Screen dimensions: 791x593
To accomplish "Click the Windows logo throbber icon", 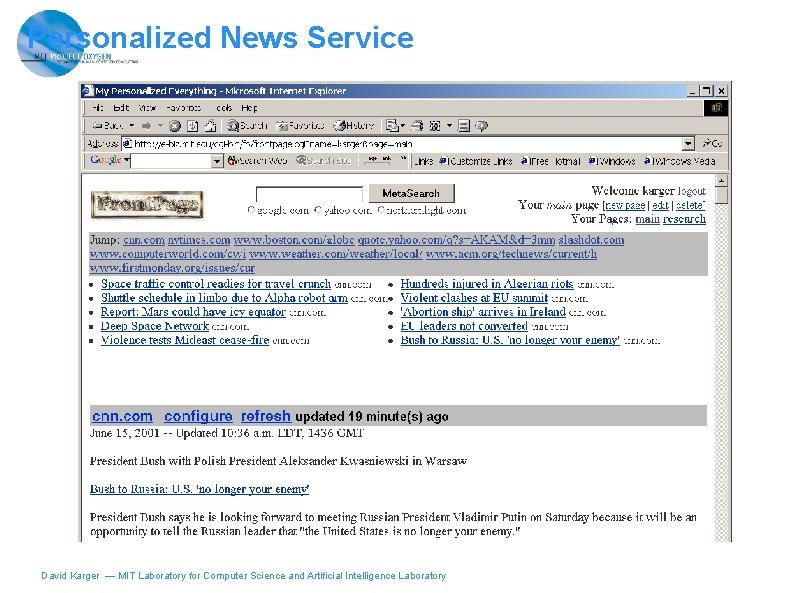I will coord(716,107).
